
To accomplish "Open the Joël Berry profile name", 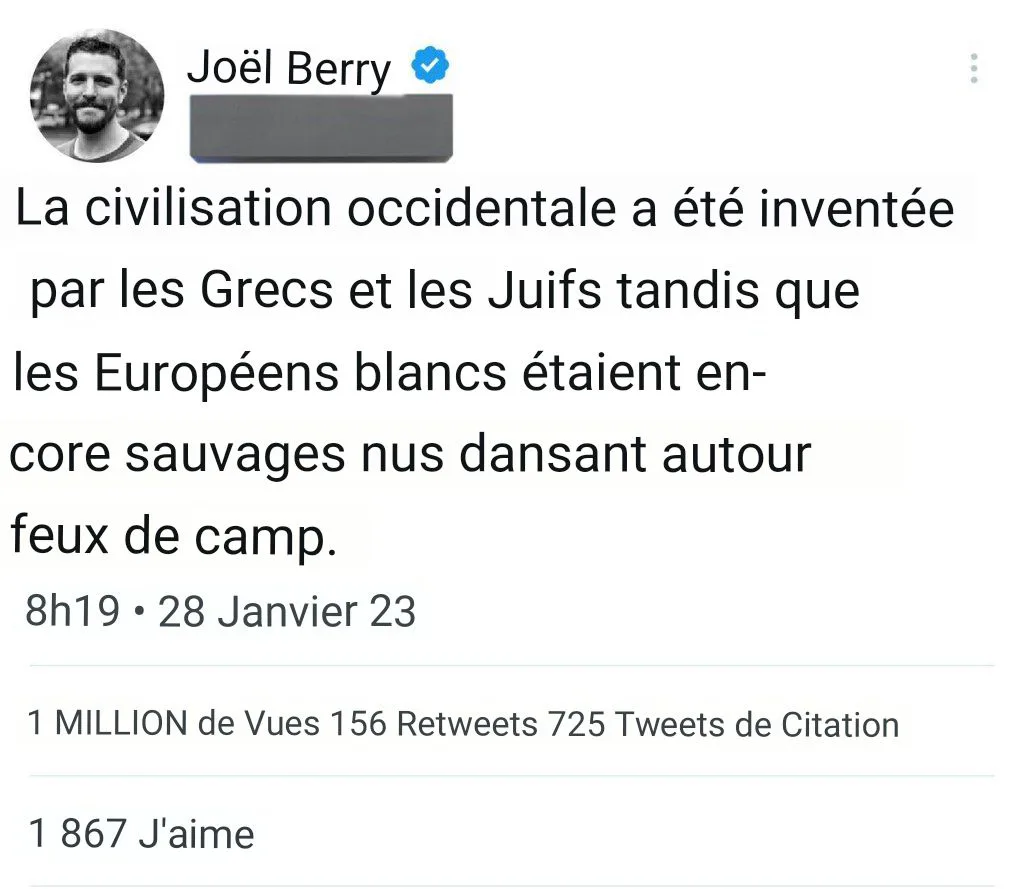I will coord(289,69).
